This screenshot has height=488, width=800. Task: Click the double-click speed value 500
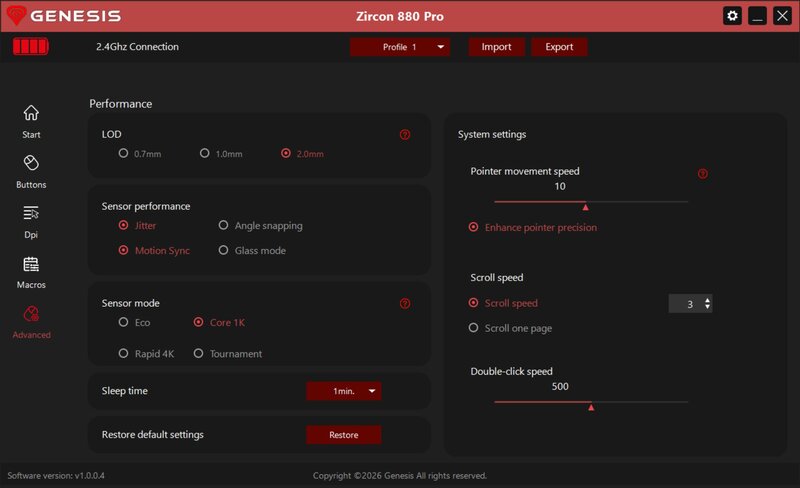(560, 386)
